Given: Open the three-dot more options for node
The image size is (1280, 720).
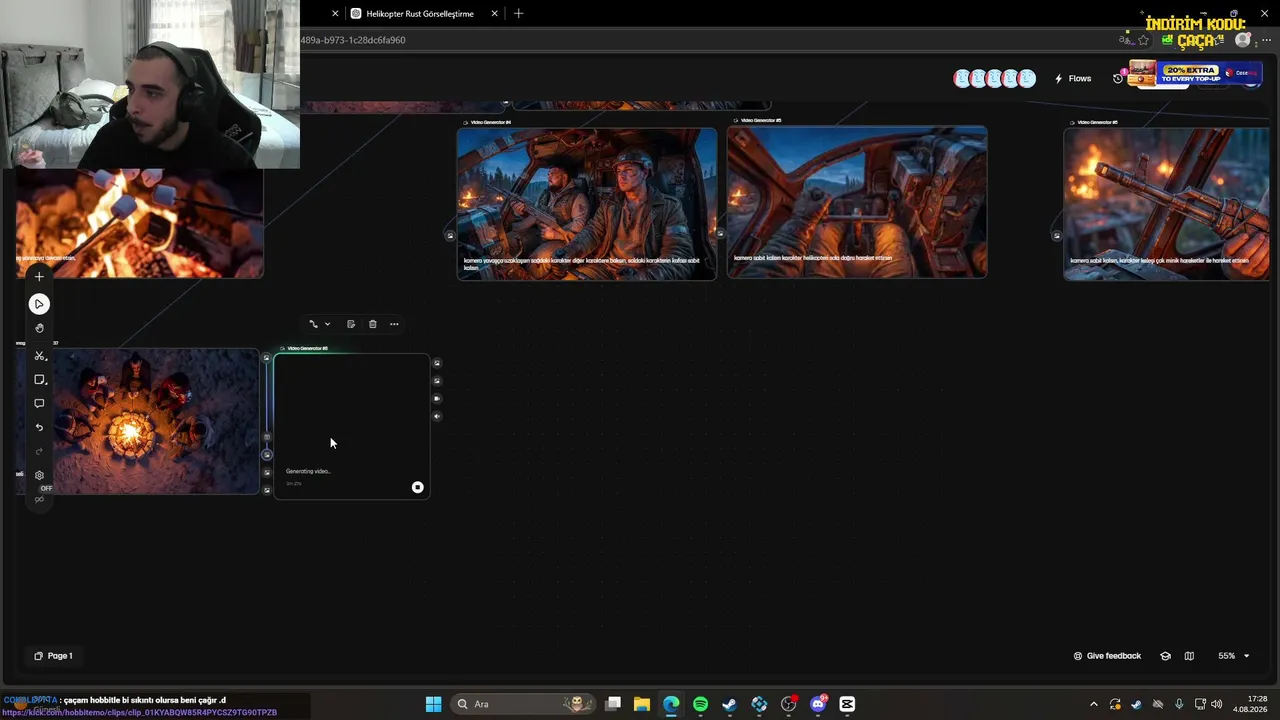Looking at the screenshot, I should [x=394, y=324].
